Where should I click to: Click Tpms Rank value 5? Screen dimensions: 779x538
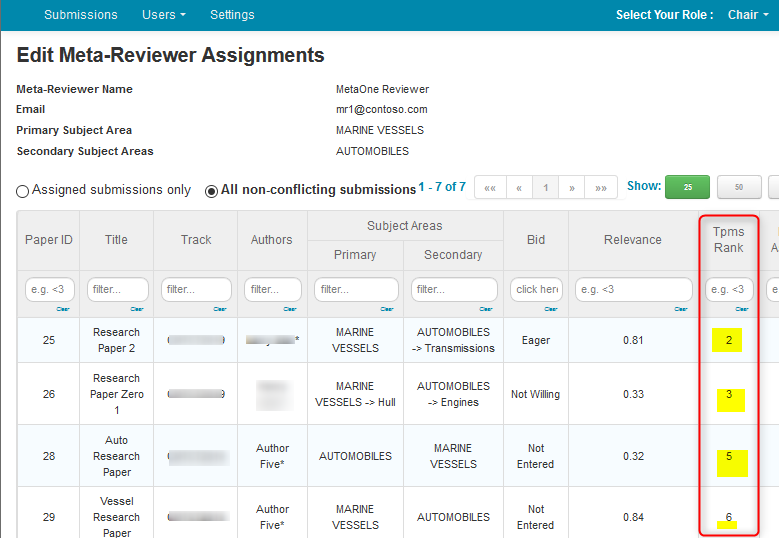coord(729,456)
